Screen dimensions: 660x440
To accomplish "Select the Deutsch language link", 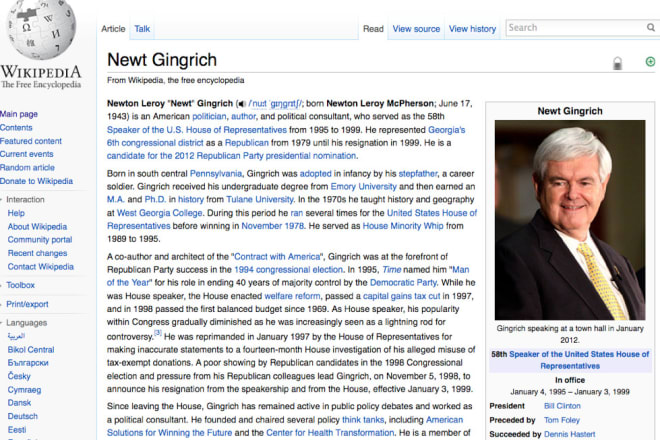I will [x=23, y=416].
